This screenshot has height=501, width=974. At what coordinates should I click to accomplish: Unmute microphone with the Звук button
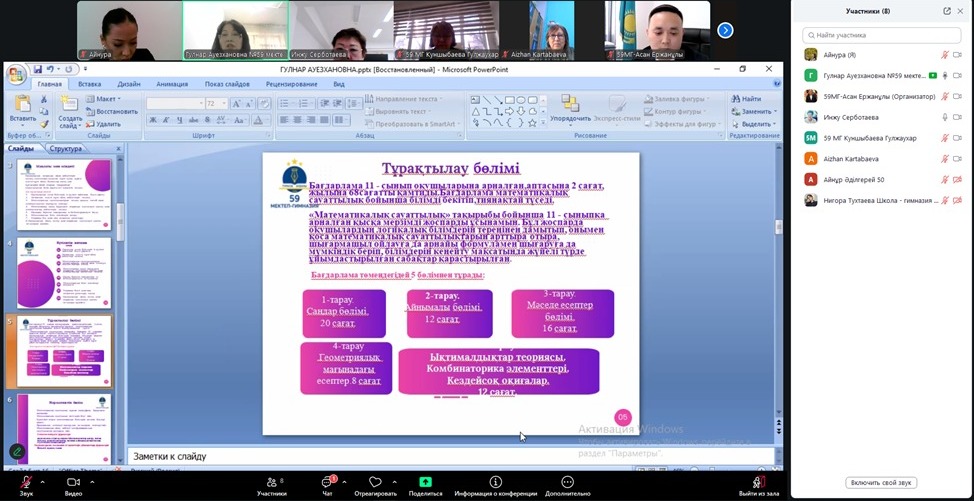(26, 482)
